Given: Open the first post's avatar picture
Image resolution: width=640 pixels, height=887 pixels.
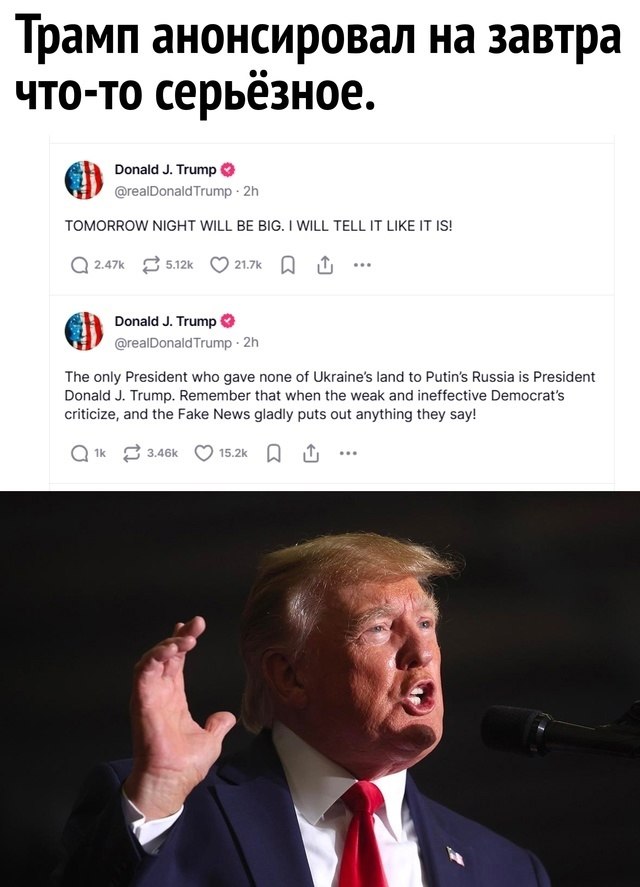Looking at the screenshot, I should point(84,180).
